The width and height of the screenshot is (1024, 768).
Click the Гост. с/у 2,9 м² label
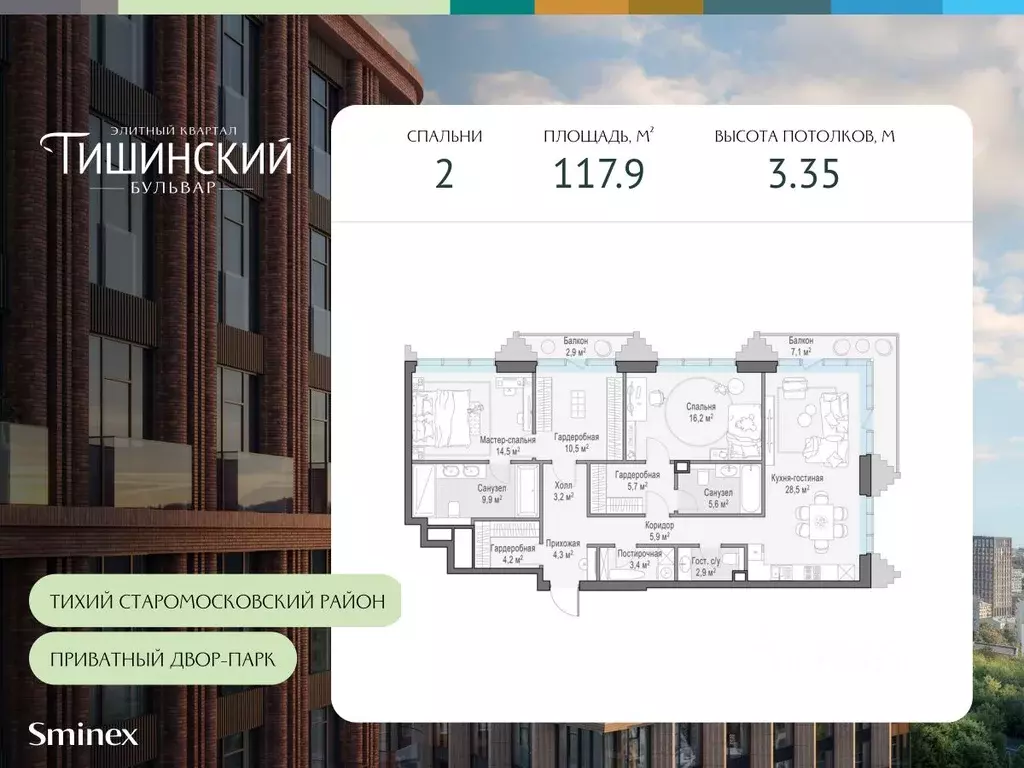[x=706, y=566]
